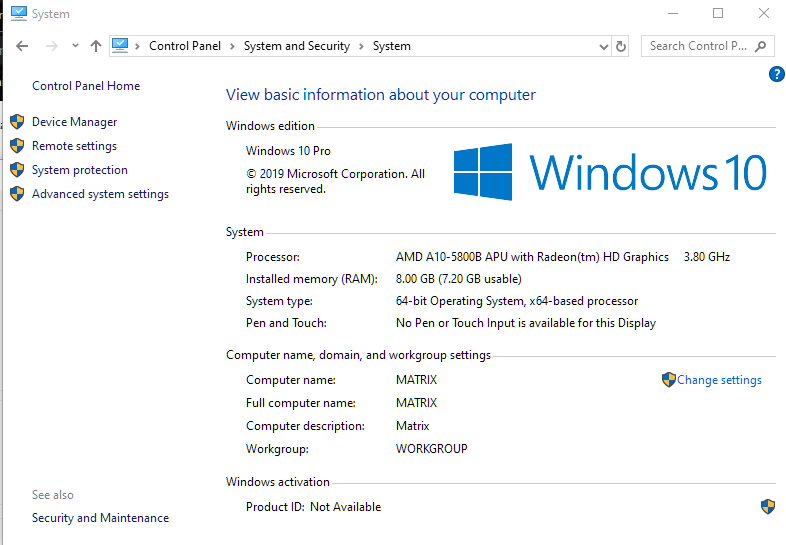Screen dimensions: 786x545
Task: Click the forward navigation arrow
Action: [51, 46]
